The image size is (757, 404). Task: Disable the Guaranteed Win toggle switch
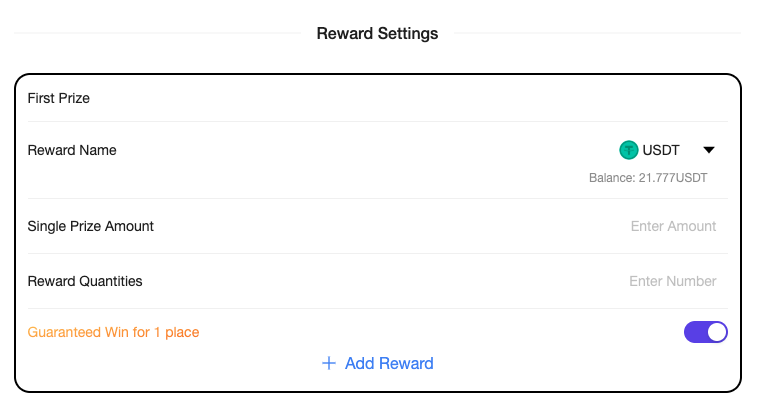pos(706,332)
